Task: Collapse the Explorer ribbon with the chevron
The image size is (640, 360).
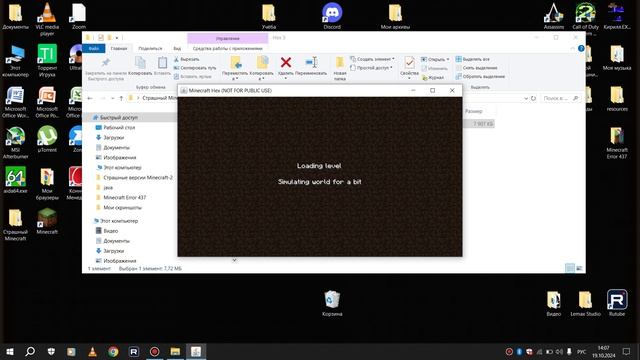Action: (x=572, y=49)
